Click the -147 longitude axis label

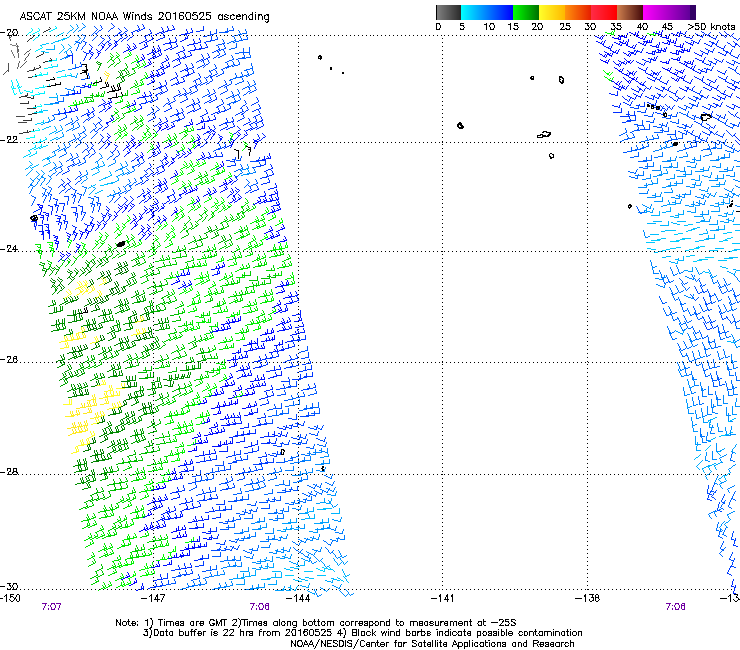[x=154, y=598]
